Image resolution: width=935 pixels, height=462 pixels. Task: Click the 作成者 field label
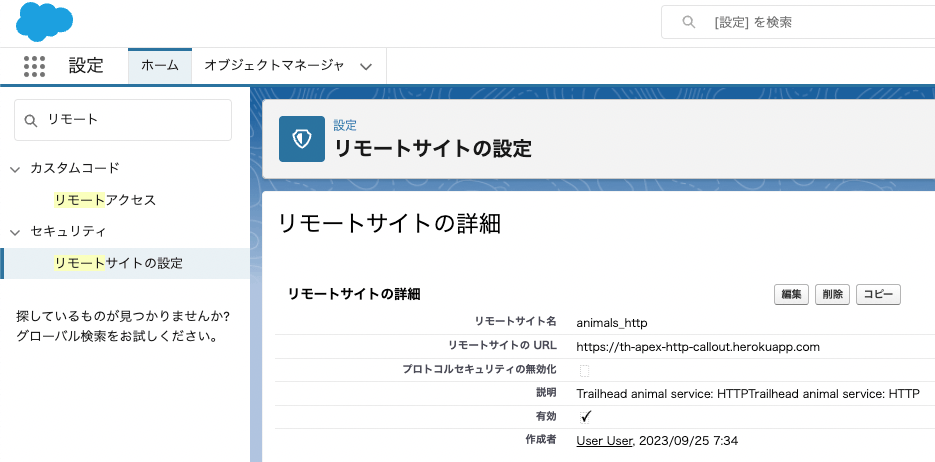(541, 439)
